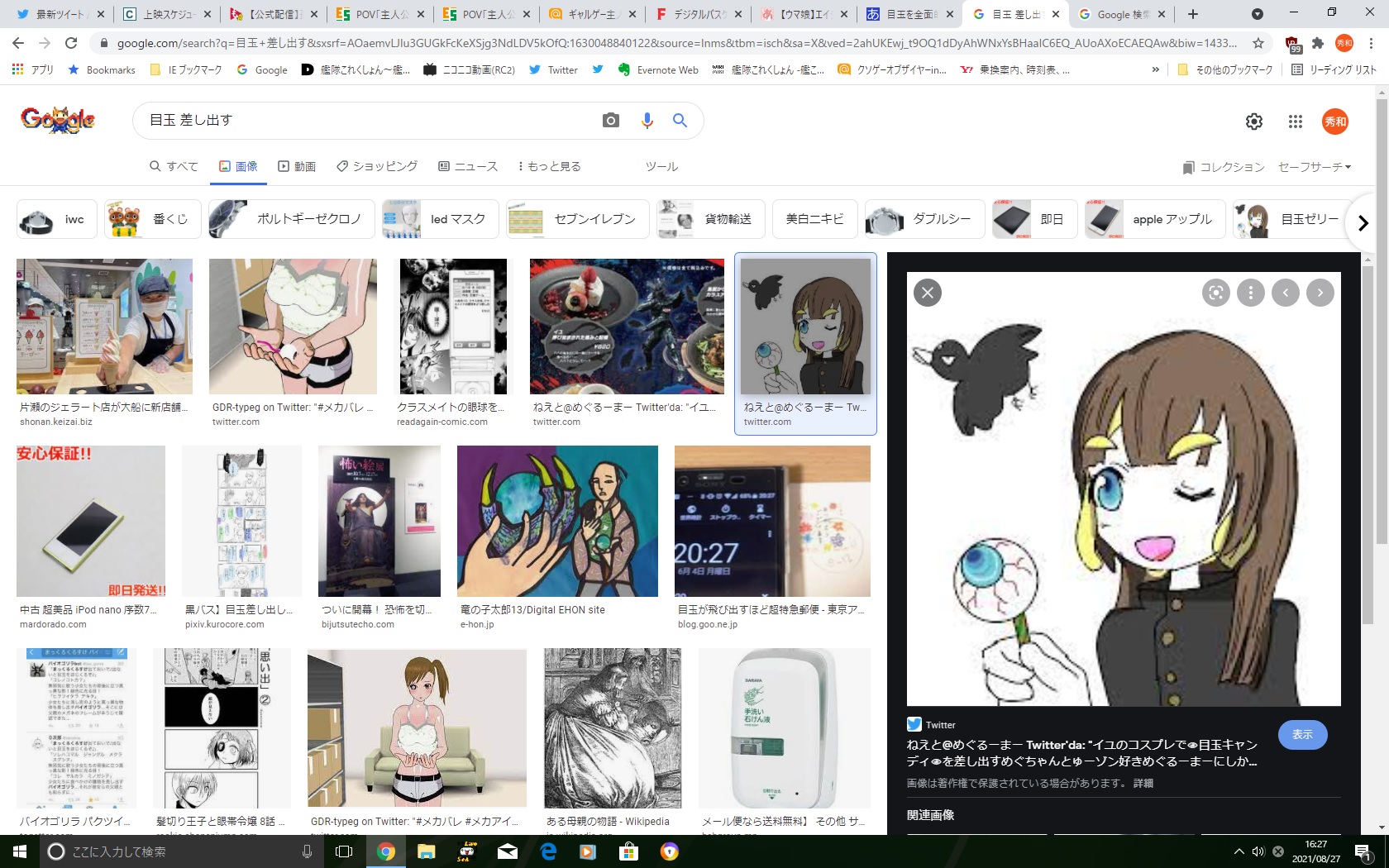Start voice search with the microphone icon
The image size is (1389, 868).
[647, 121]
